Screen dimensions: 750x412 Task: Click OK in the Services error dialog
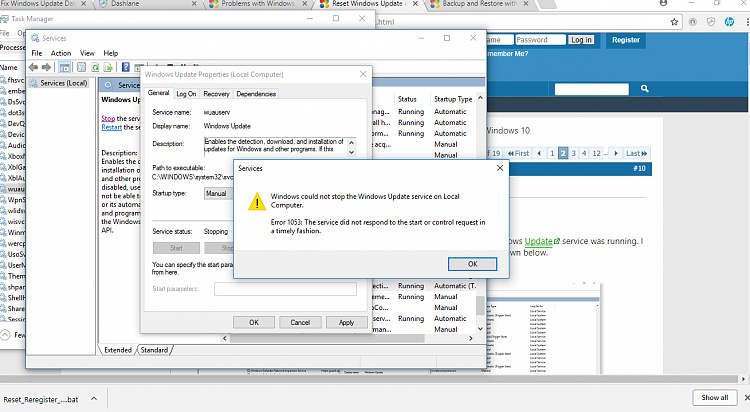(472, 264)
